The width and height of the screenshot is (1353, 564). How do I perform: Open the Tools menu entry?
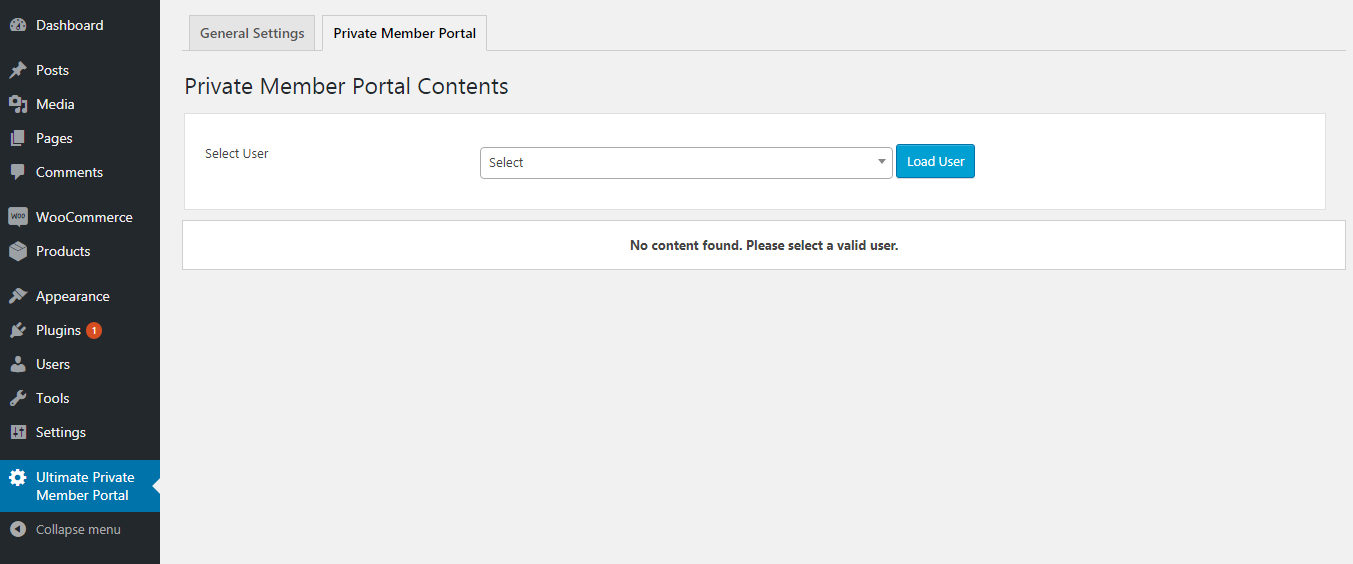point(80,398)
